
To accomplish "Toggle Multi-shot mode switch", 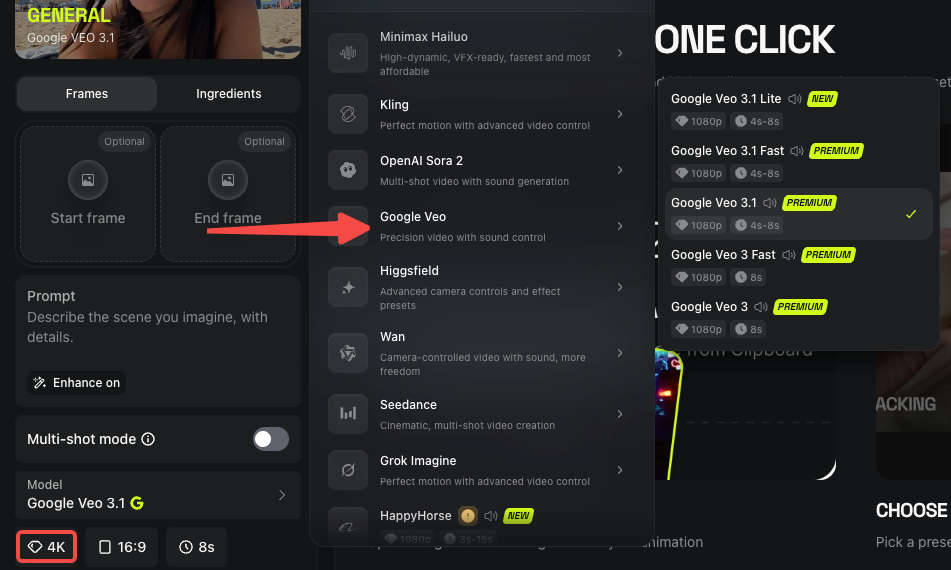I will point(271,439).
